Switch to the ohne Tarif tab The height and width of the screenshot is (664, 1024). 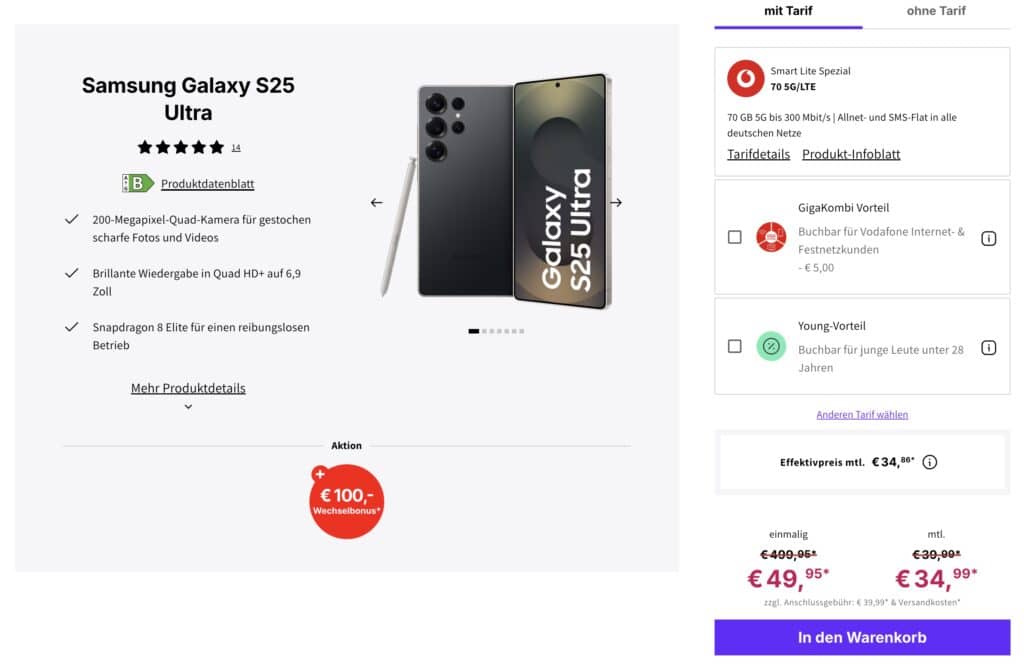click(936, 10)
